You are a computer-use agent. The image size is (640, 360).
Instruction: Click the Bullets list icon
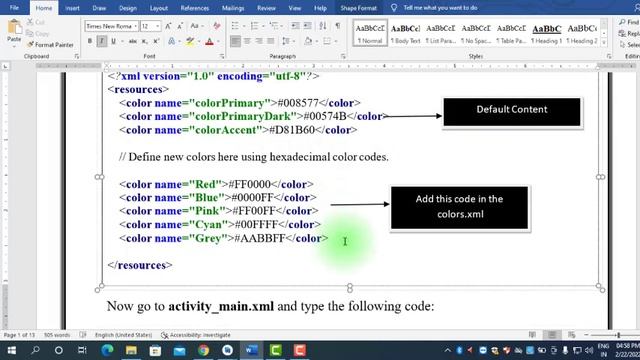235,26
